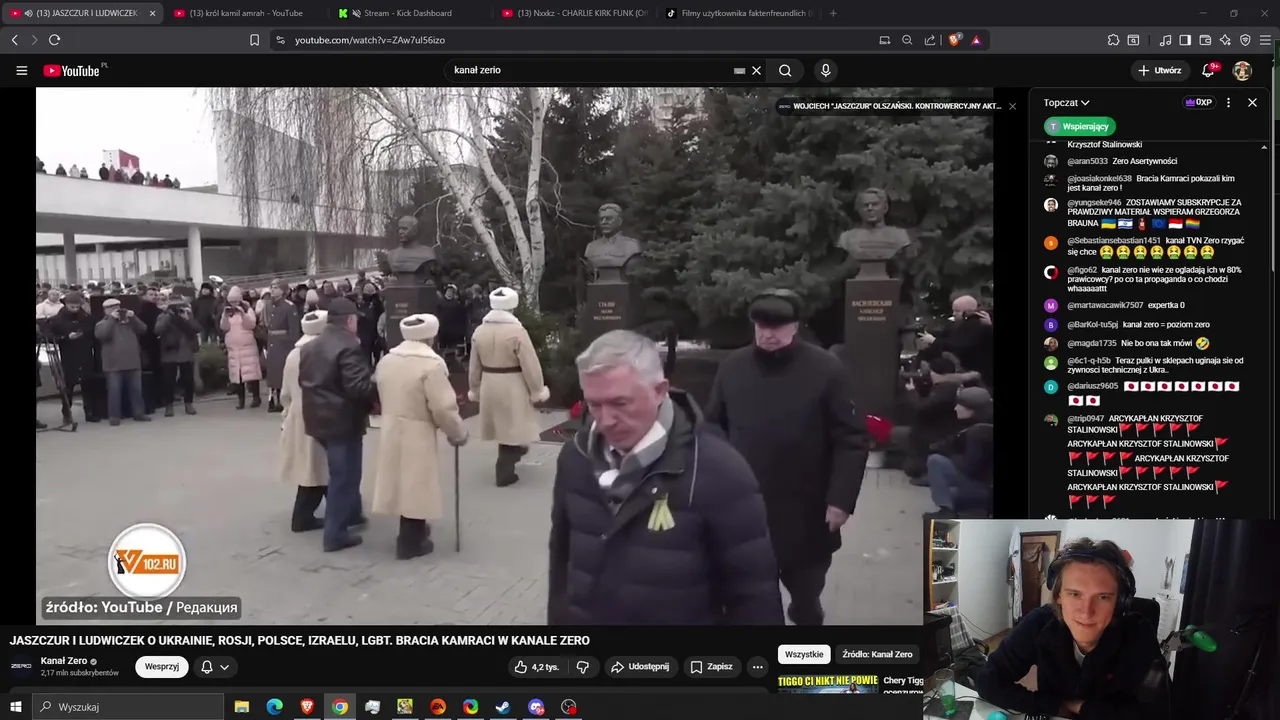The image size is (1280, 720).
Task: Open TIGGO recommended video thumbnail
Action: pos(828,683)
